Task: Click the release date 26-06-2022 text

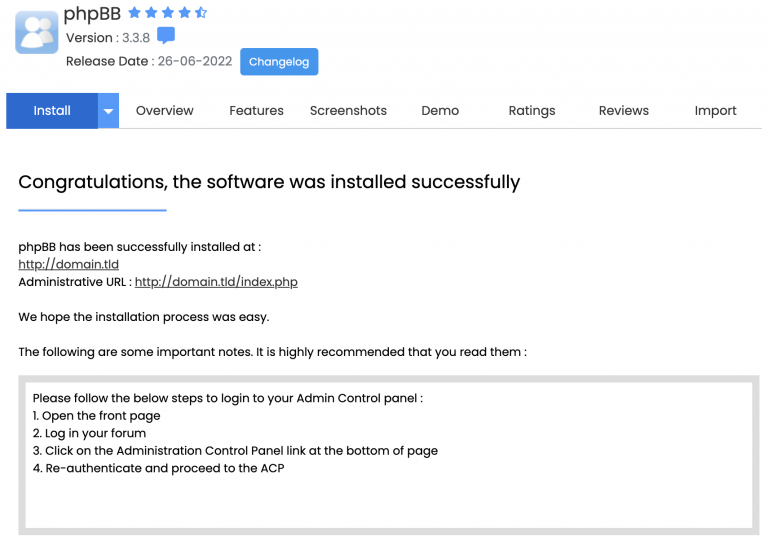Action: pos(195,61)
